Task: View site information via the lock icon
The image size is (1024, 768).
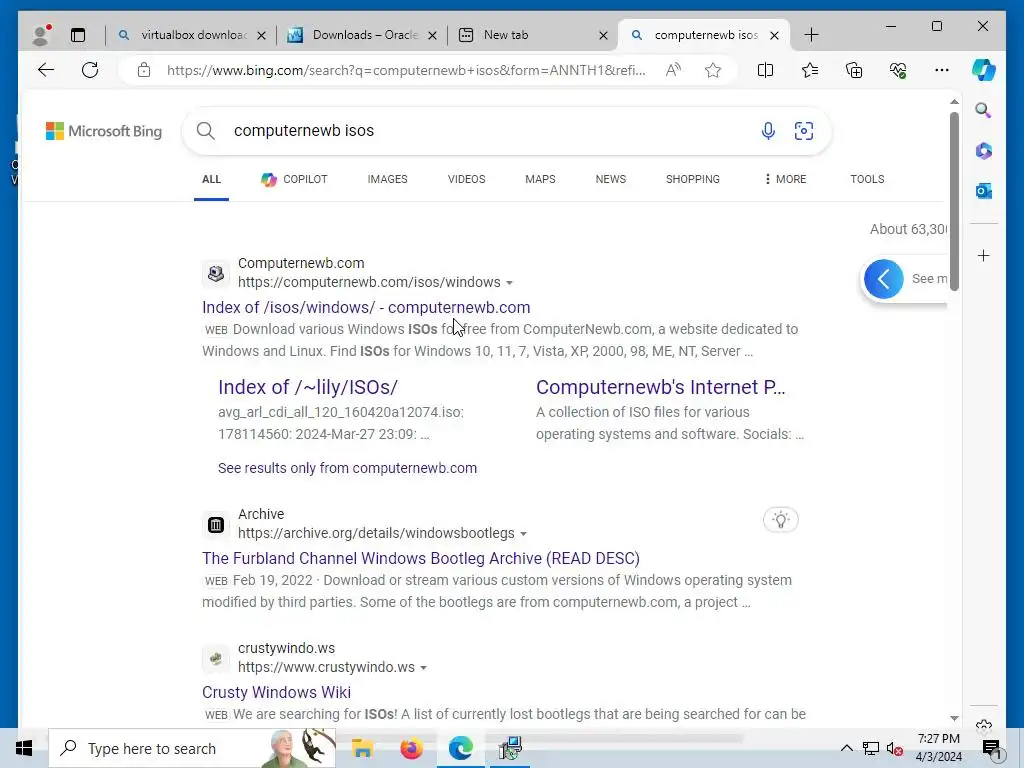Action: (144, 70)
